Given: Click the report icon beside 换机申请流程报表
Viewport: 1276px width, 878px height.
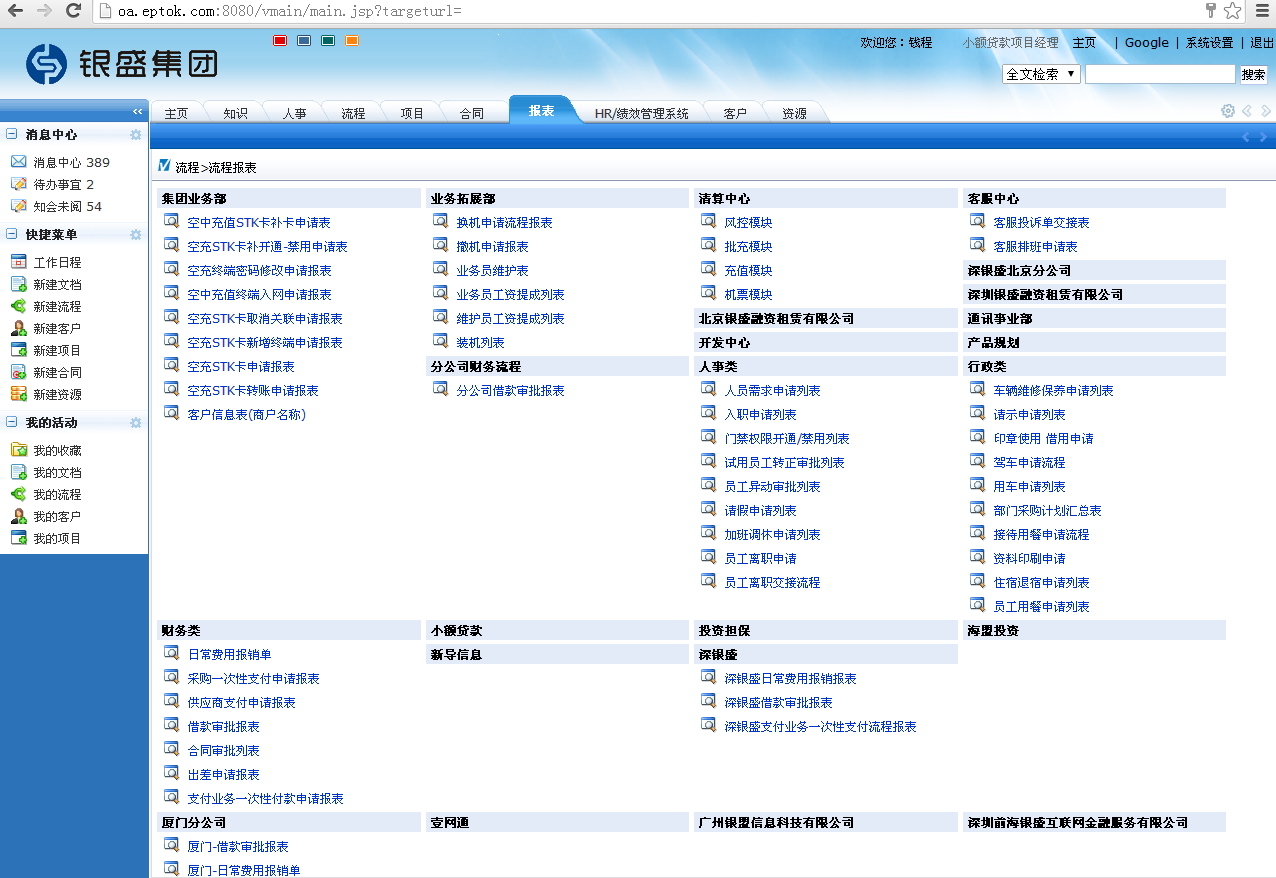Looking at the screenshot, I should (x=440, y=221).
